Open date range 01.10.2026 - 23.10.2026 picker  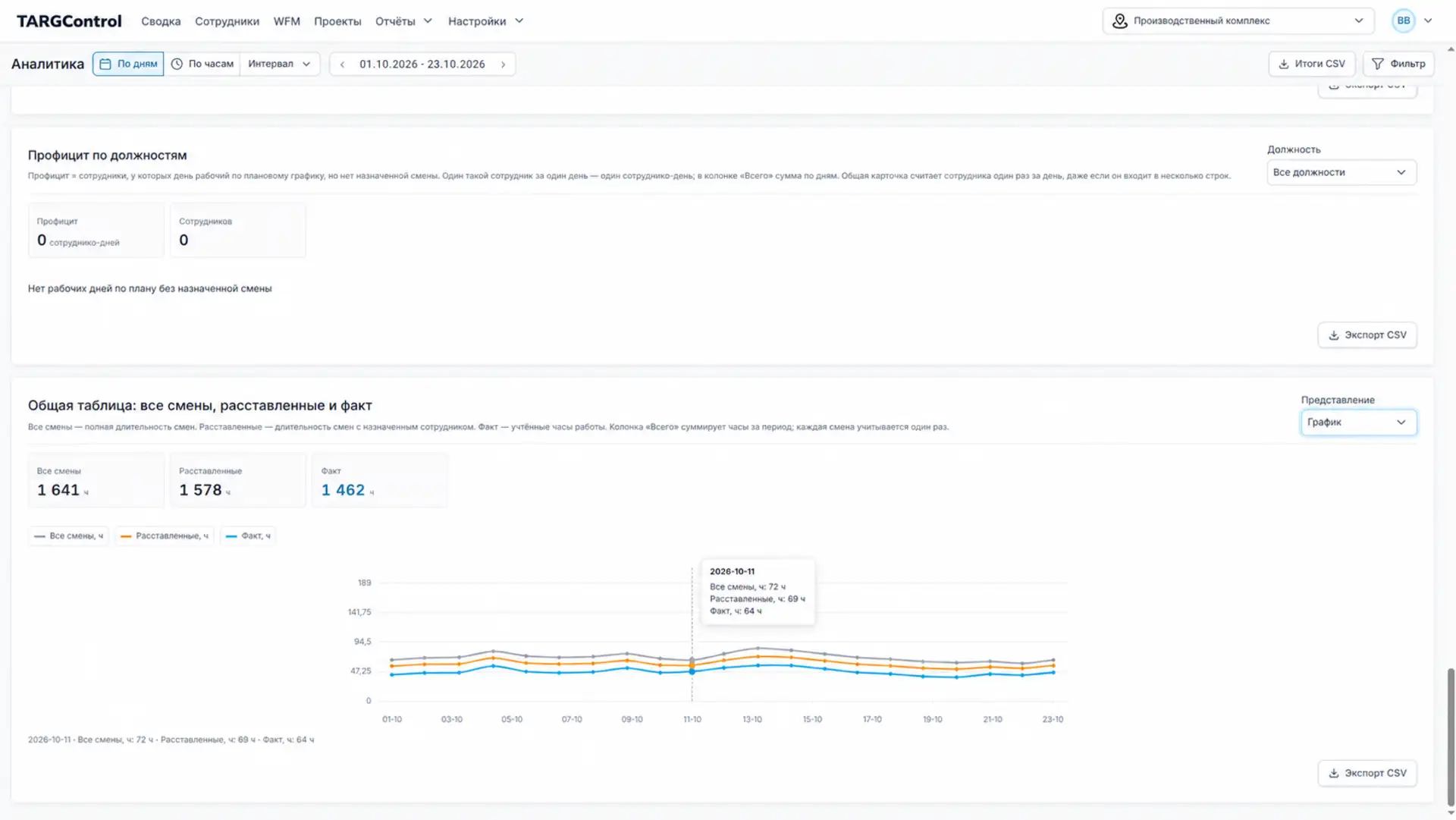click(x=422, y=64)
